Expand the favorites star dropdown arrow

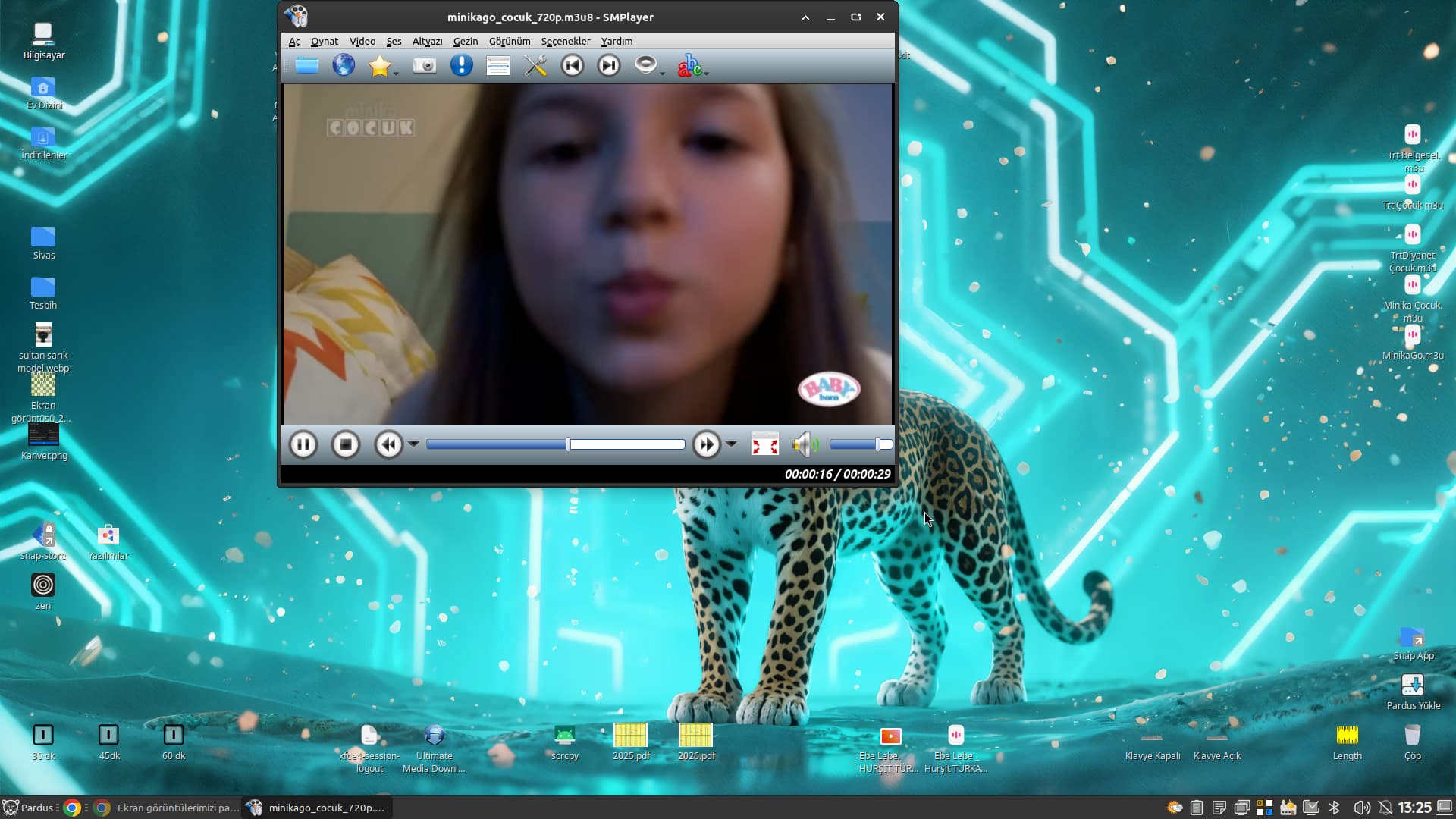397,73
